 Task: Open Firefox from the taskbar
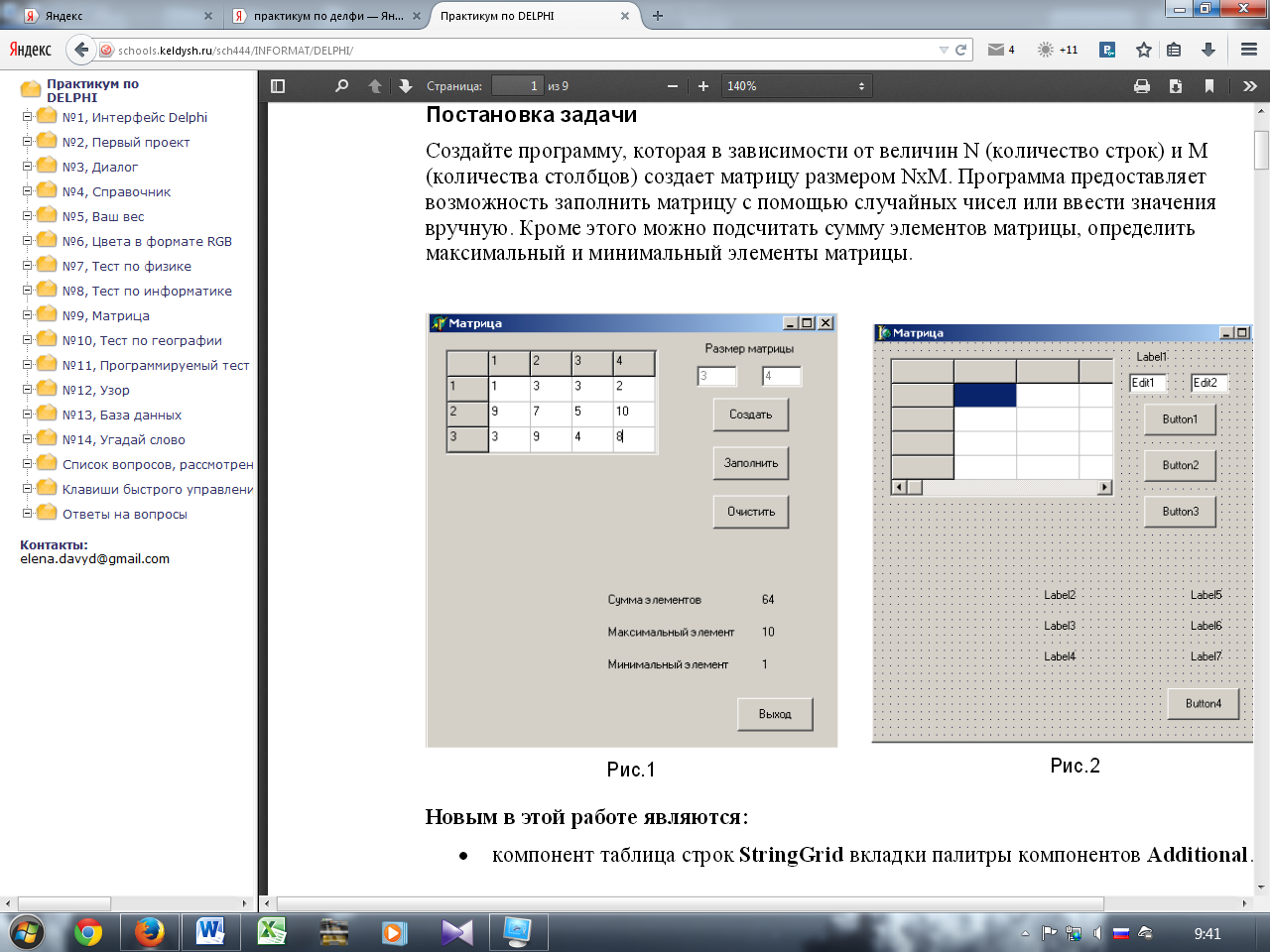point(150,933)
